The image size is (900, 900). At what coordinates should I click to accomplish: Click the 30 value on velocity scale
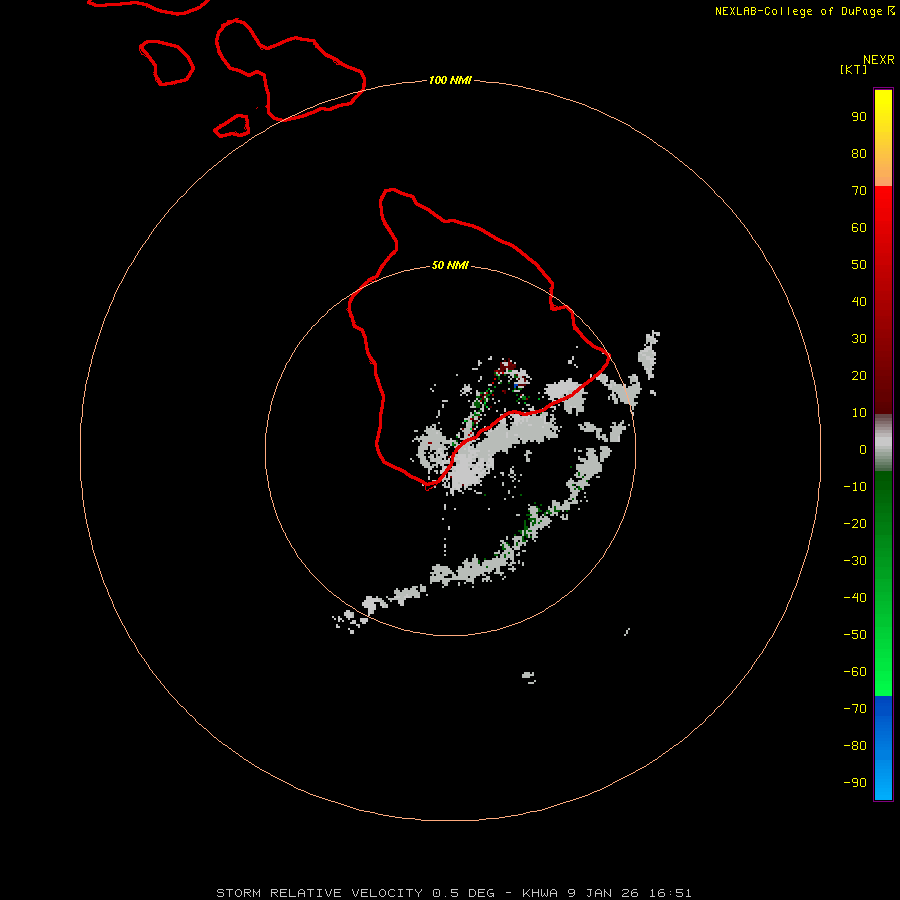[x=859, y=339]
